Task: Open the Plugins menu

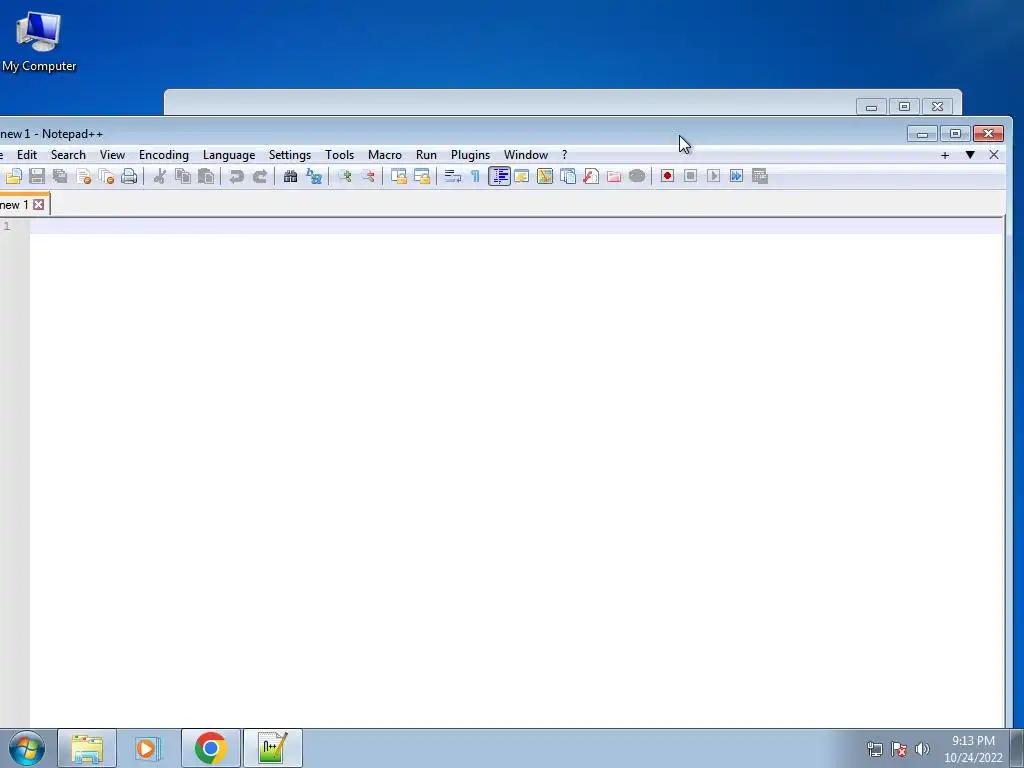Action: pyautogui.click(x=470, y=155)
